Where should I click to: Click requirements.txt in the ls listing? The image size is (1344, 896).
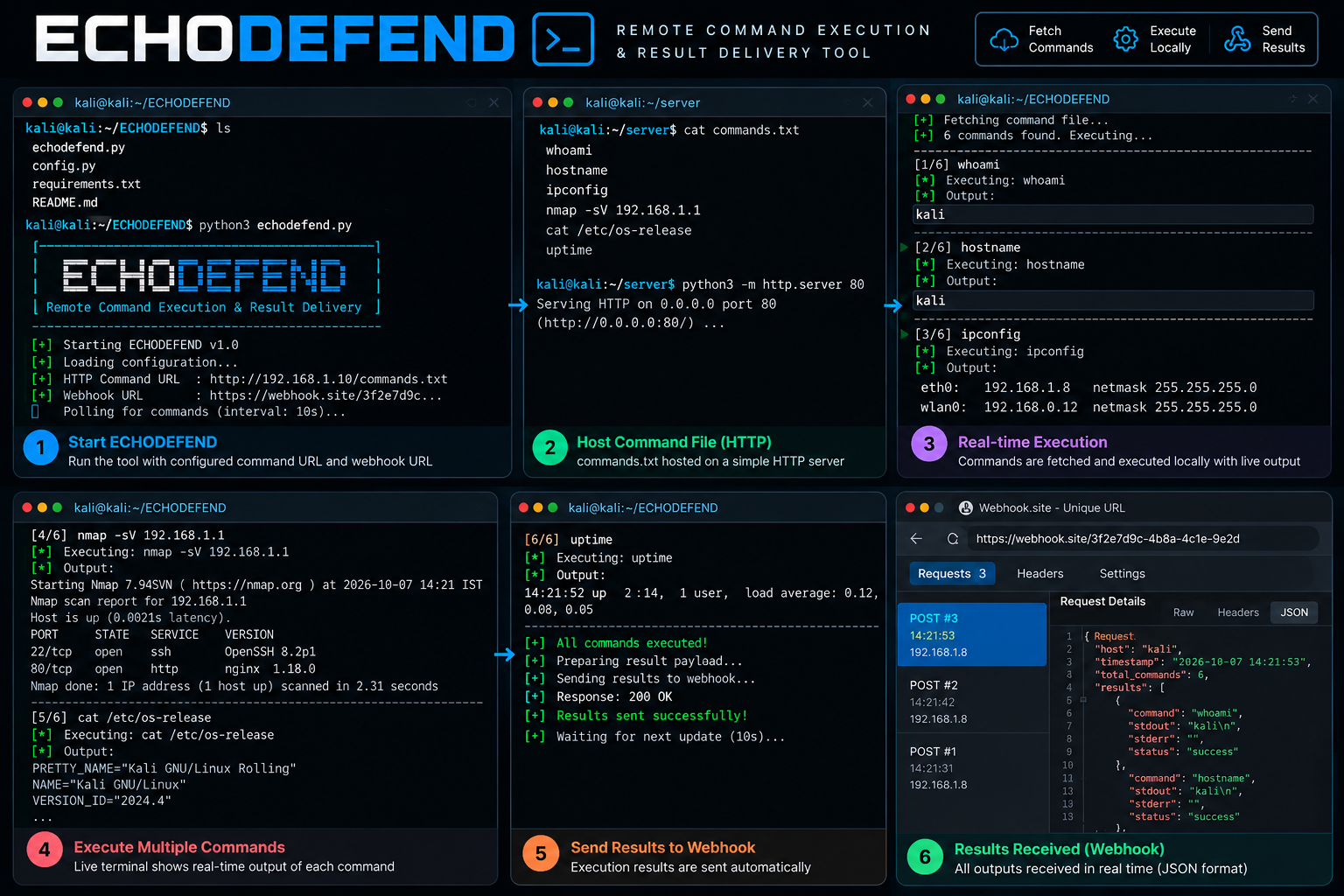click(87, 185)
